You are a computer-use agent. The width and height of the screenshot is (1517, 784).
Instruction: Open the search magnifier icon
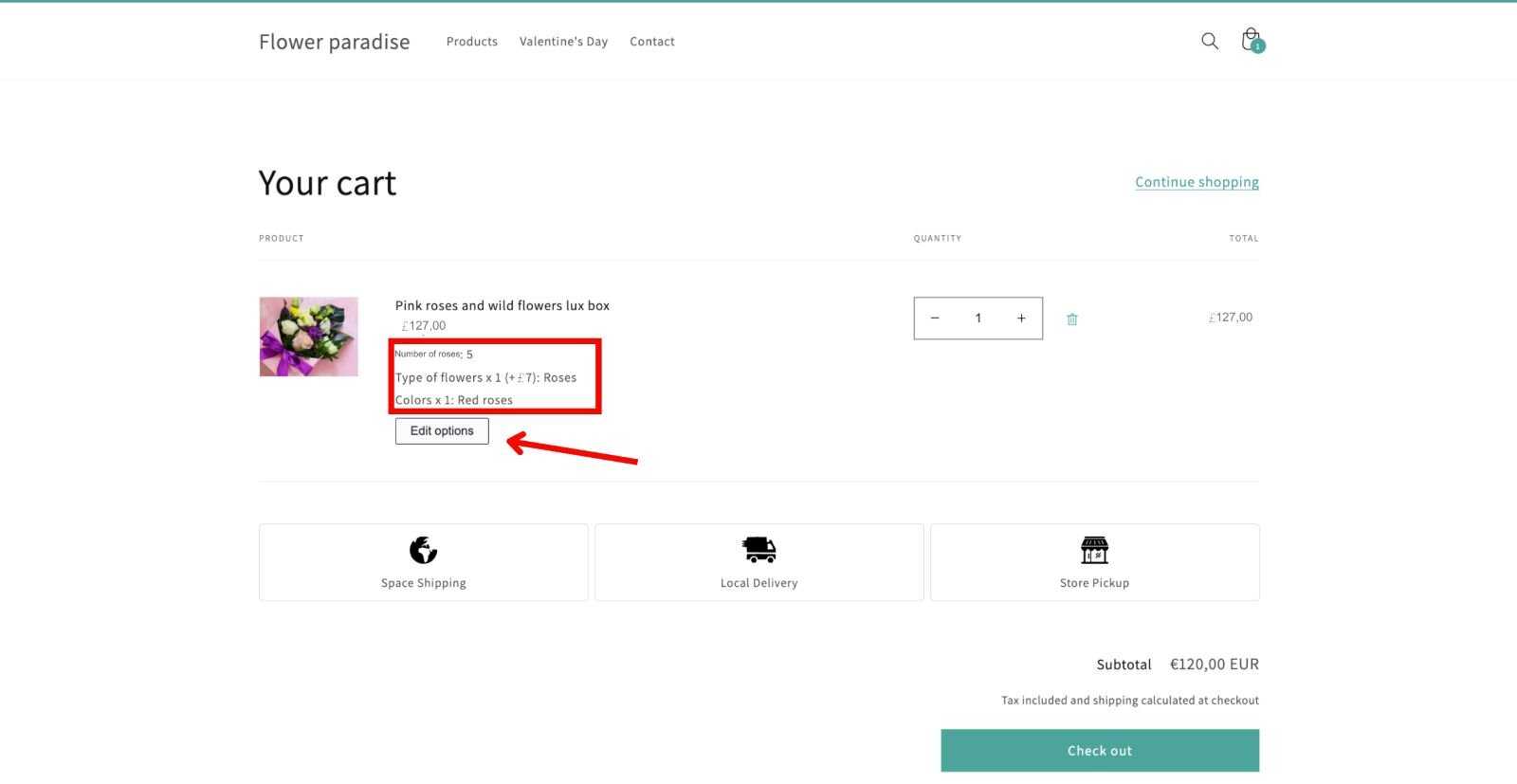point(1209,41)
